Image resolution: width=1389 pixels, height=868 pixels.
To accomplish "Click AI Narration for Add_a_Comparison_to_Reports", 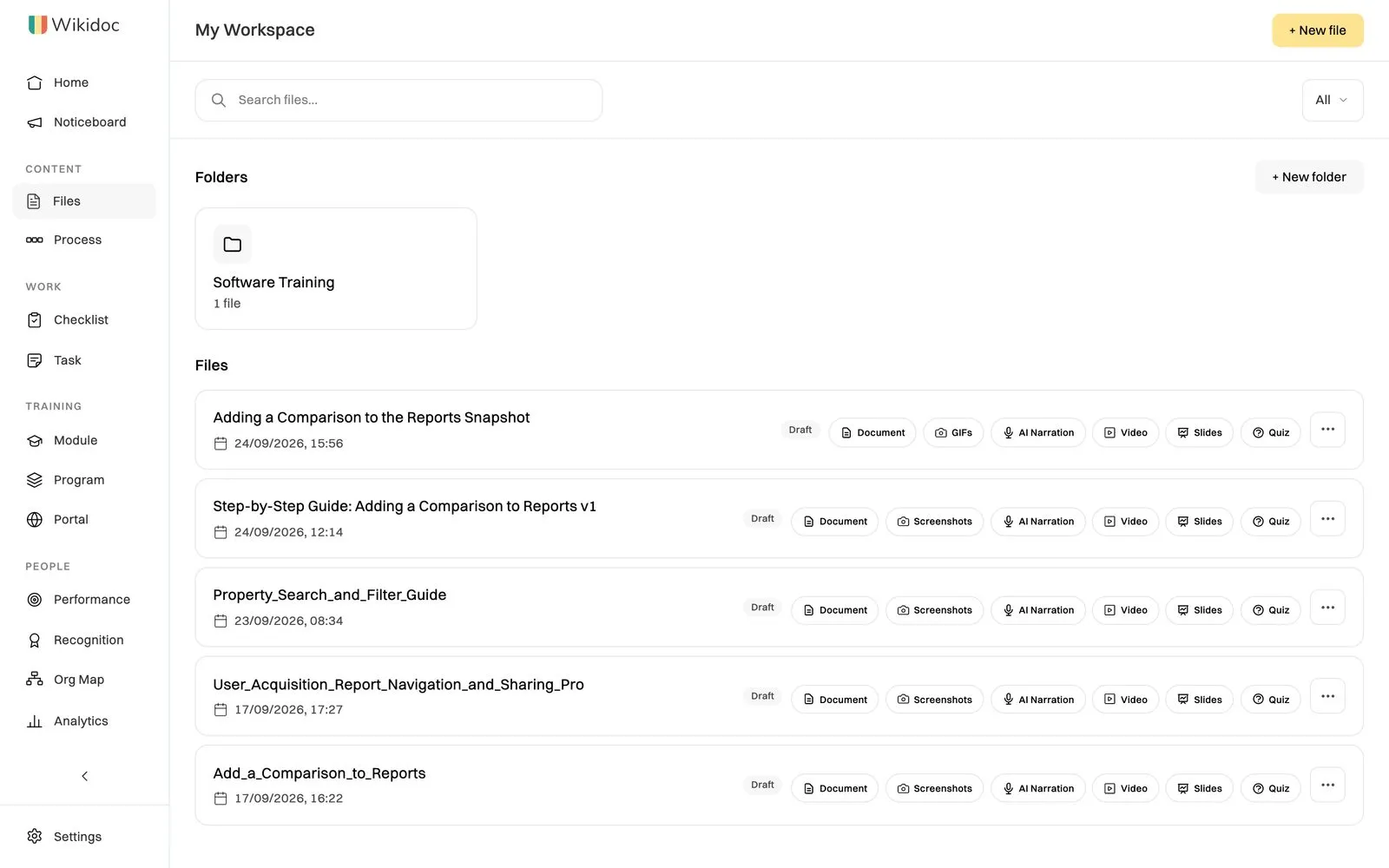I will coord(1038,788).
